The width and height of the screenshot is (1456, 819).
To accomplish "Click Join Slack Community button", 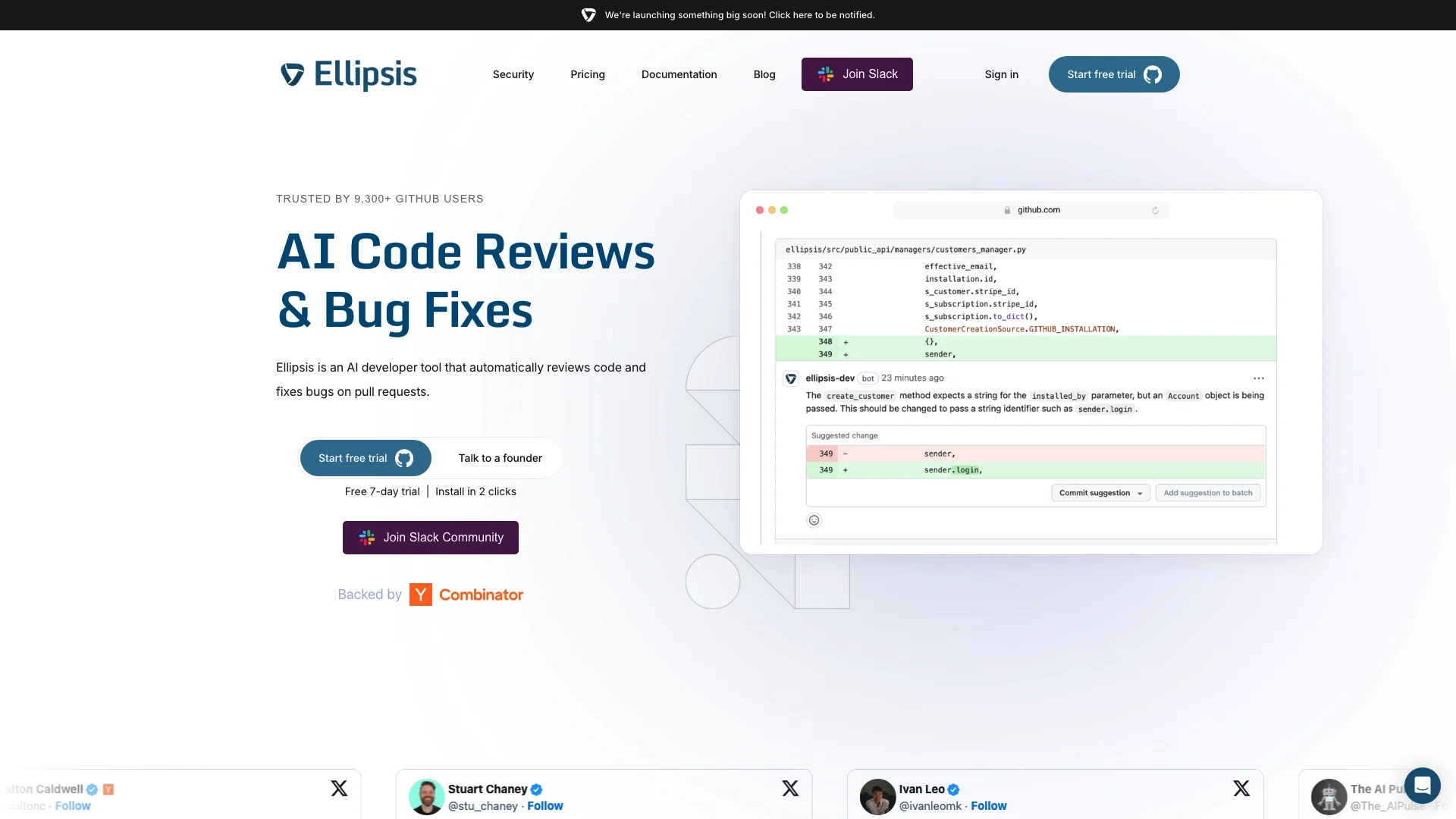I will [x=431, y=538].
